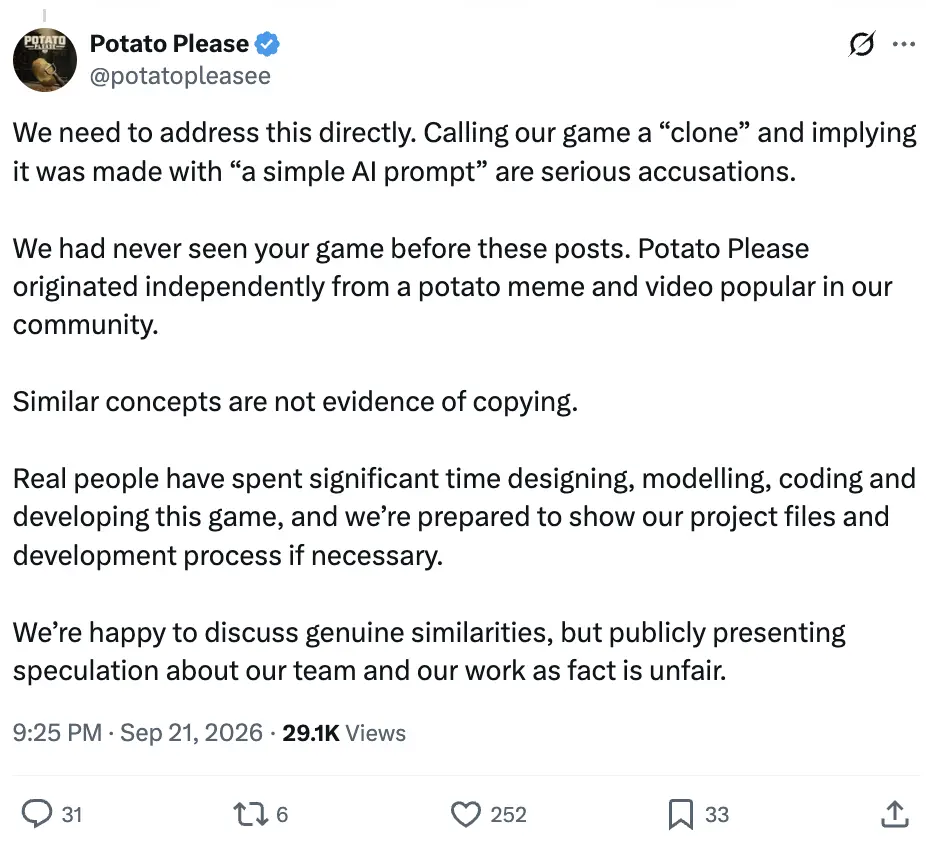Click the Potato Please display name

coord(169,44)
